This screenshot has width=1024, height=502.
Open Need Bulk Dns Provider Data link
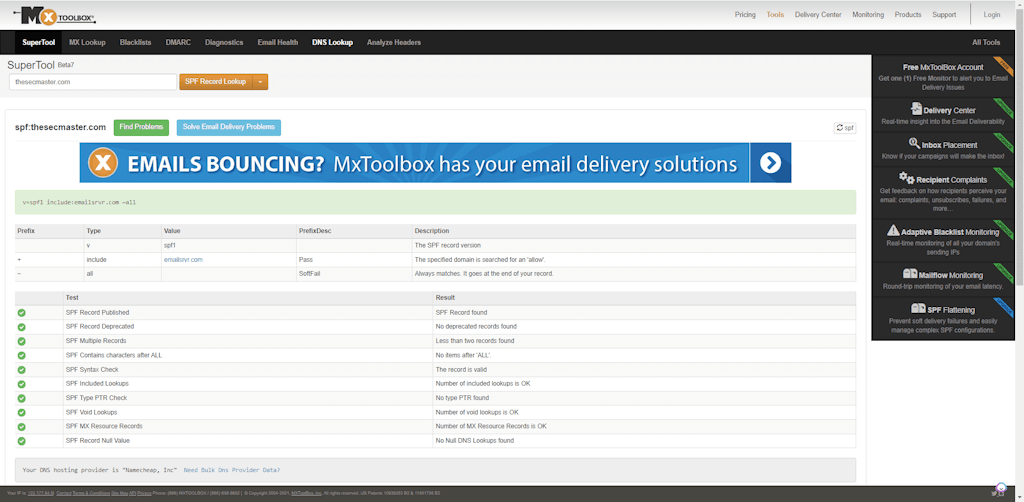point(232,470)
